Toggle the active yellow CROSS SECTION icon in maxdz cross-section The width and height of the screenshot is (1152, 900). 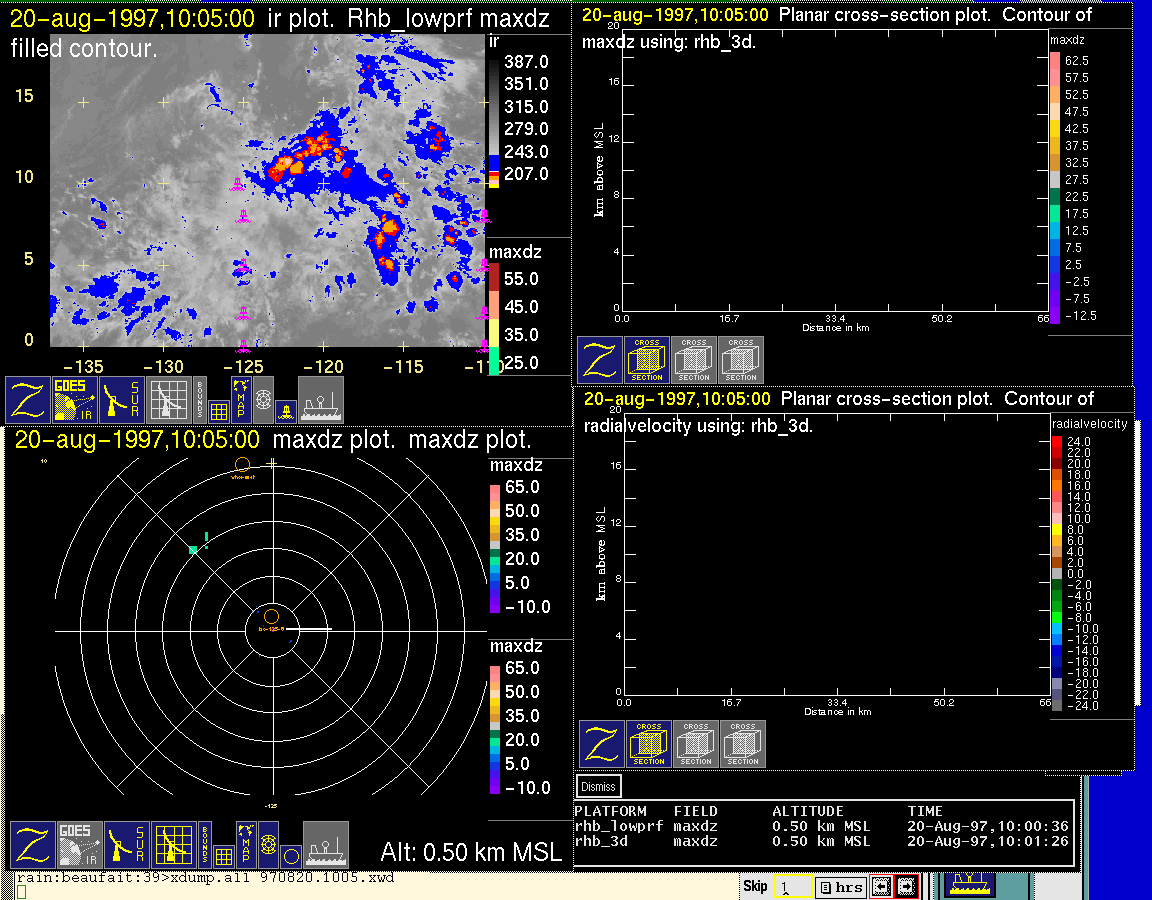coord(647,360)
